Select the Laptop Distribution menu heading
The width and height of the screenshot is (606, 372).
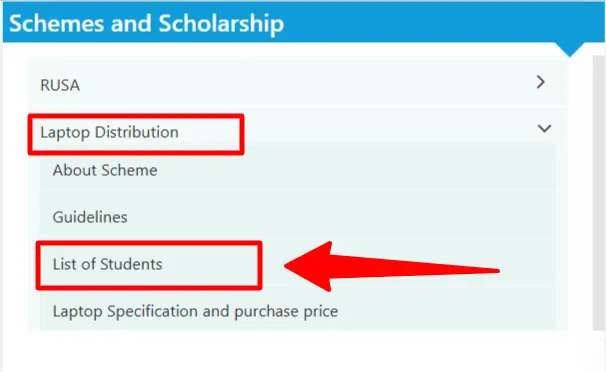click(x=109, y=132)
